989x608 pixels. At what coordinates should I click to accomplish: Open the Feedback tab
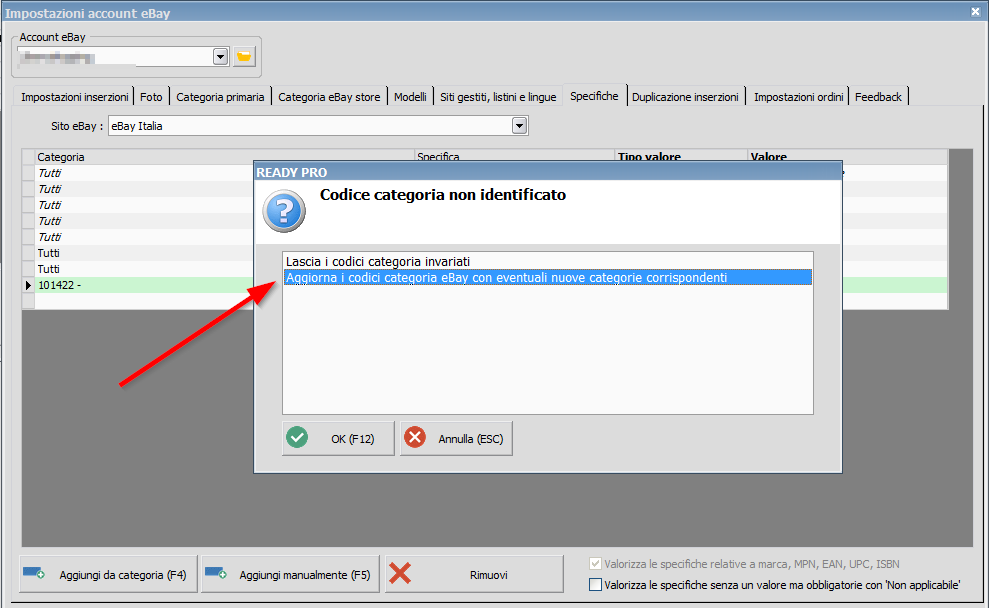(x=879, y=96)
